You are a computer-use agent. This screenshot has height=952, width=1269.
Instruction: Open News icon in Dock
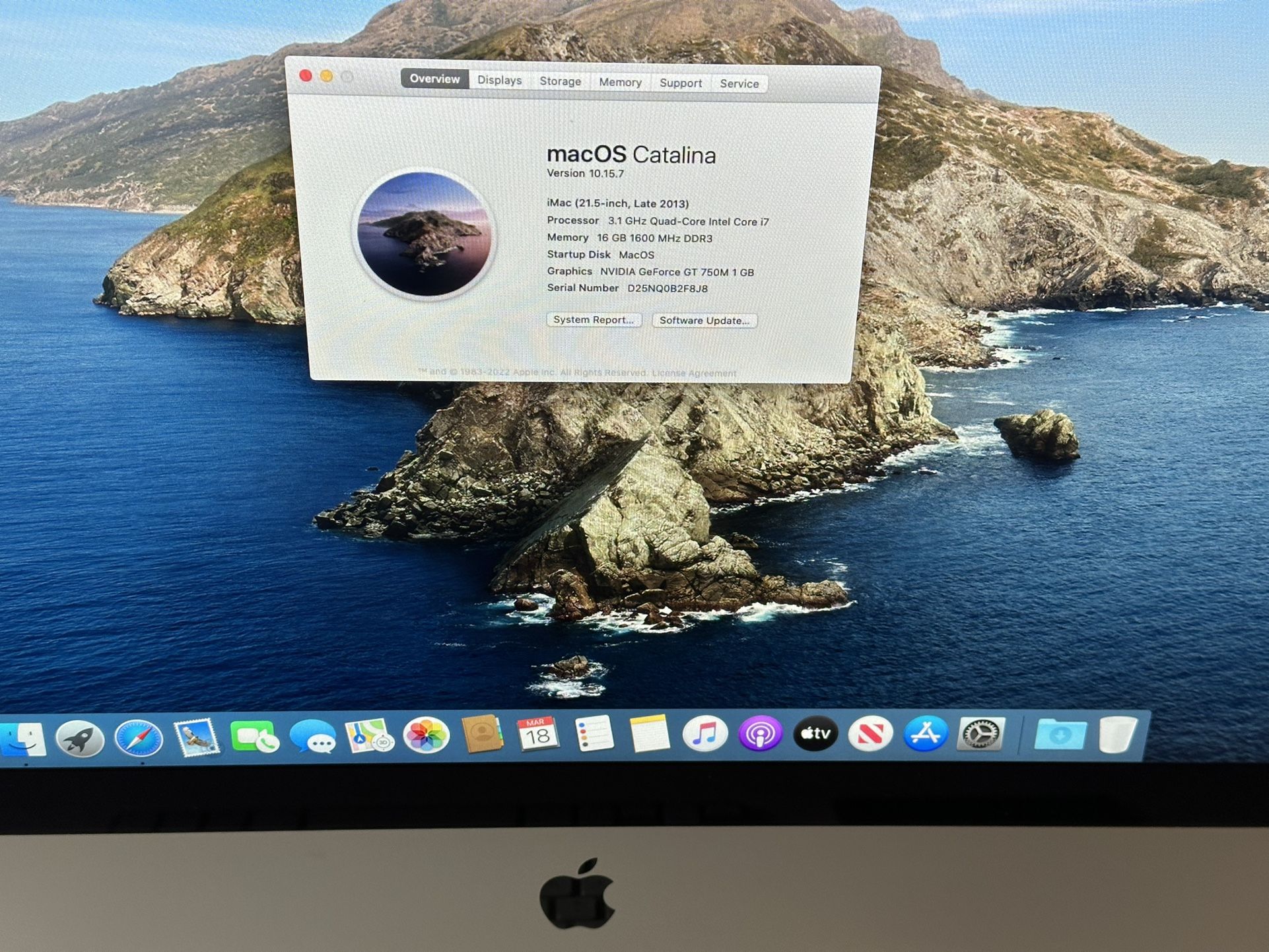[x=870, y=733]
